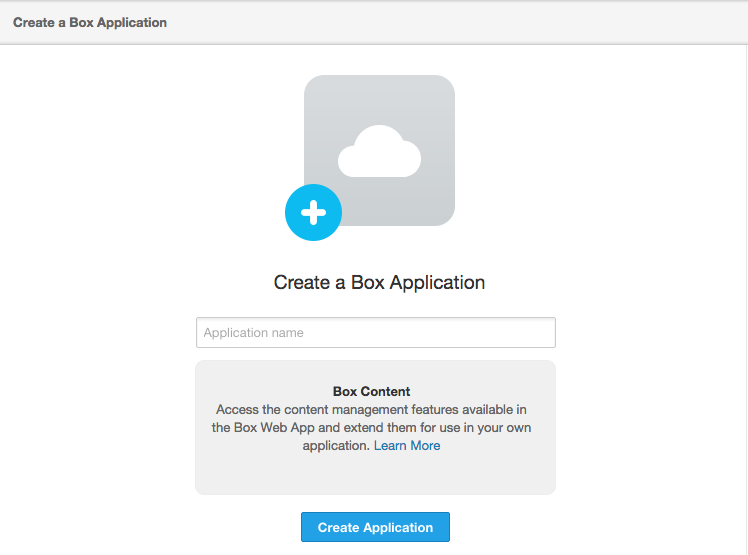Click the blue plus icon

pyautogui.click(x=313, y=212)
